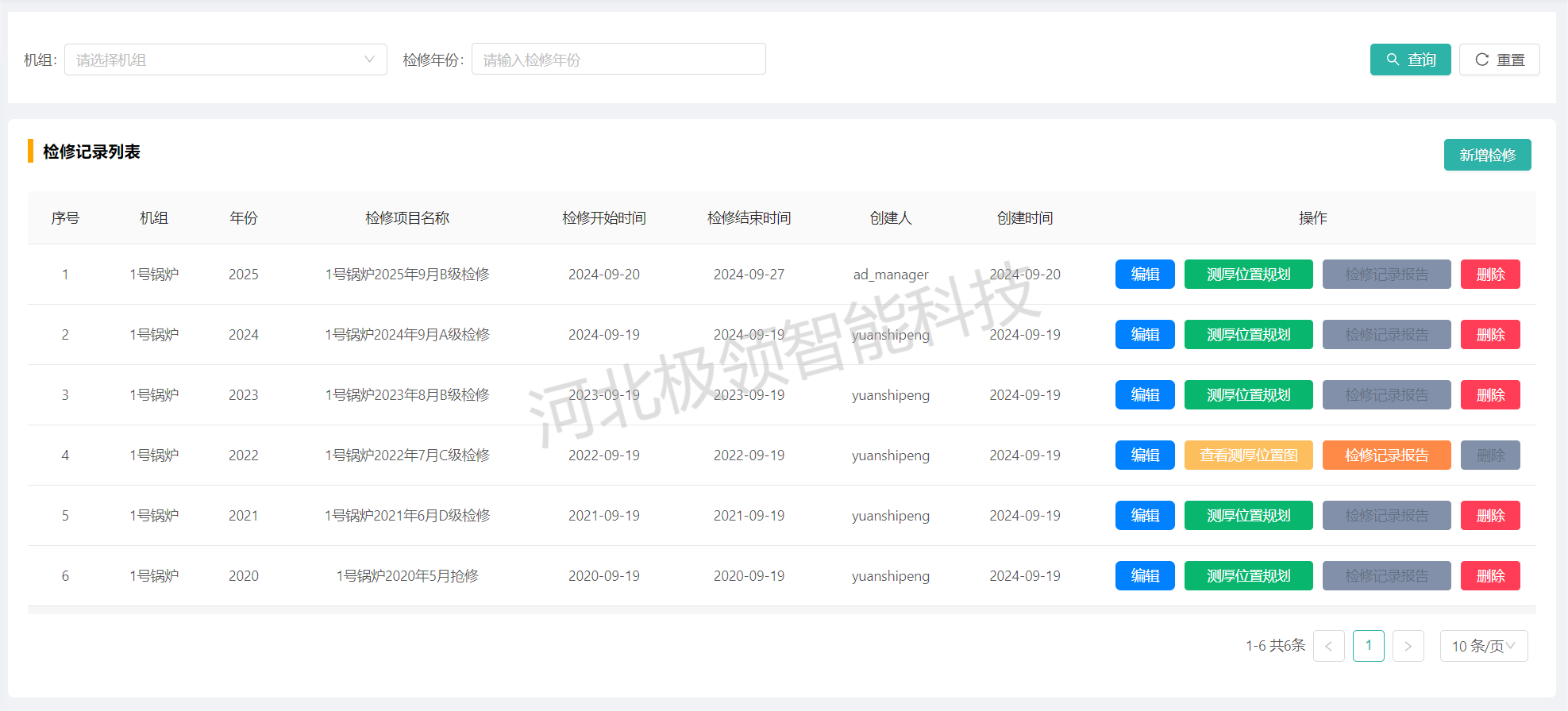Image resolution: width=1568 pixels, height=711 pixels.
Task: Click the 重置 reset button
Action: point(1499,60)
